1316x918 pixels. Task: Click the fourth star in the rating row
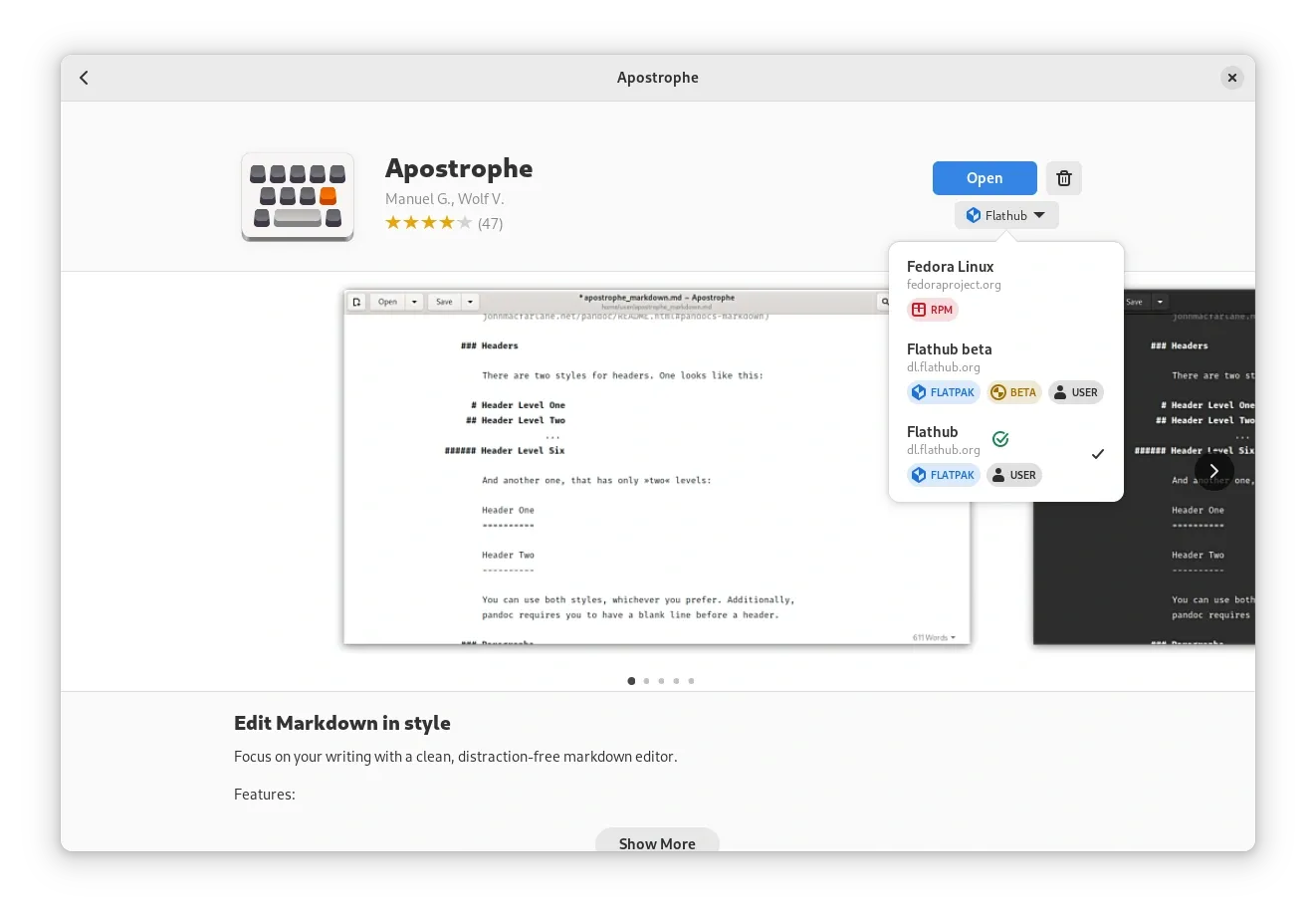446,222
